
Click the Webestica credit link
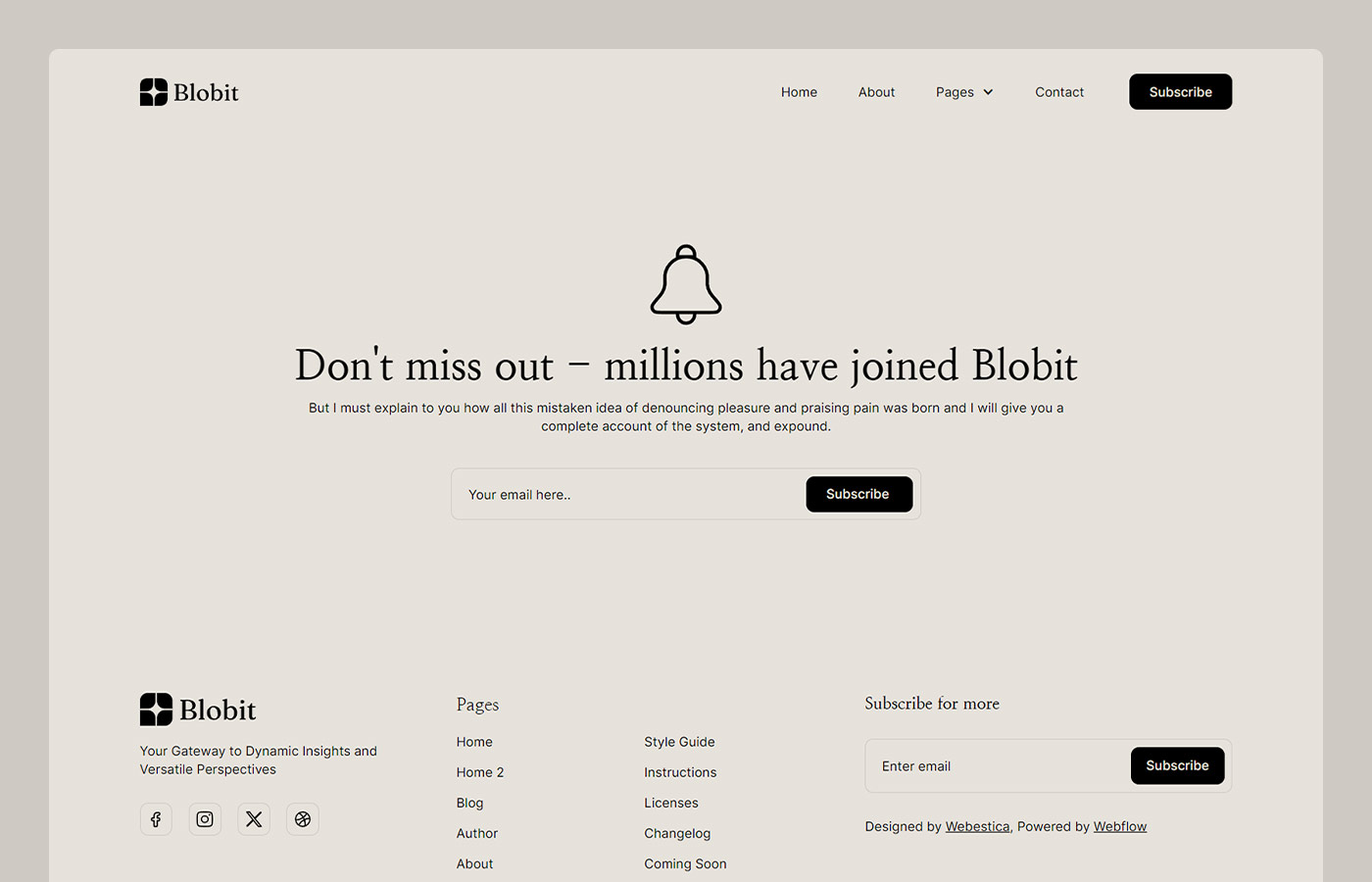pos(977,826)
